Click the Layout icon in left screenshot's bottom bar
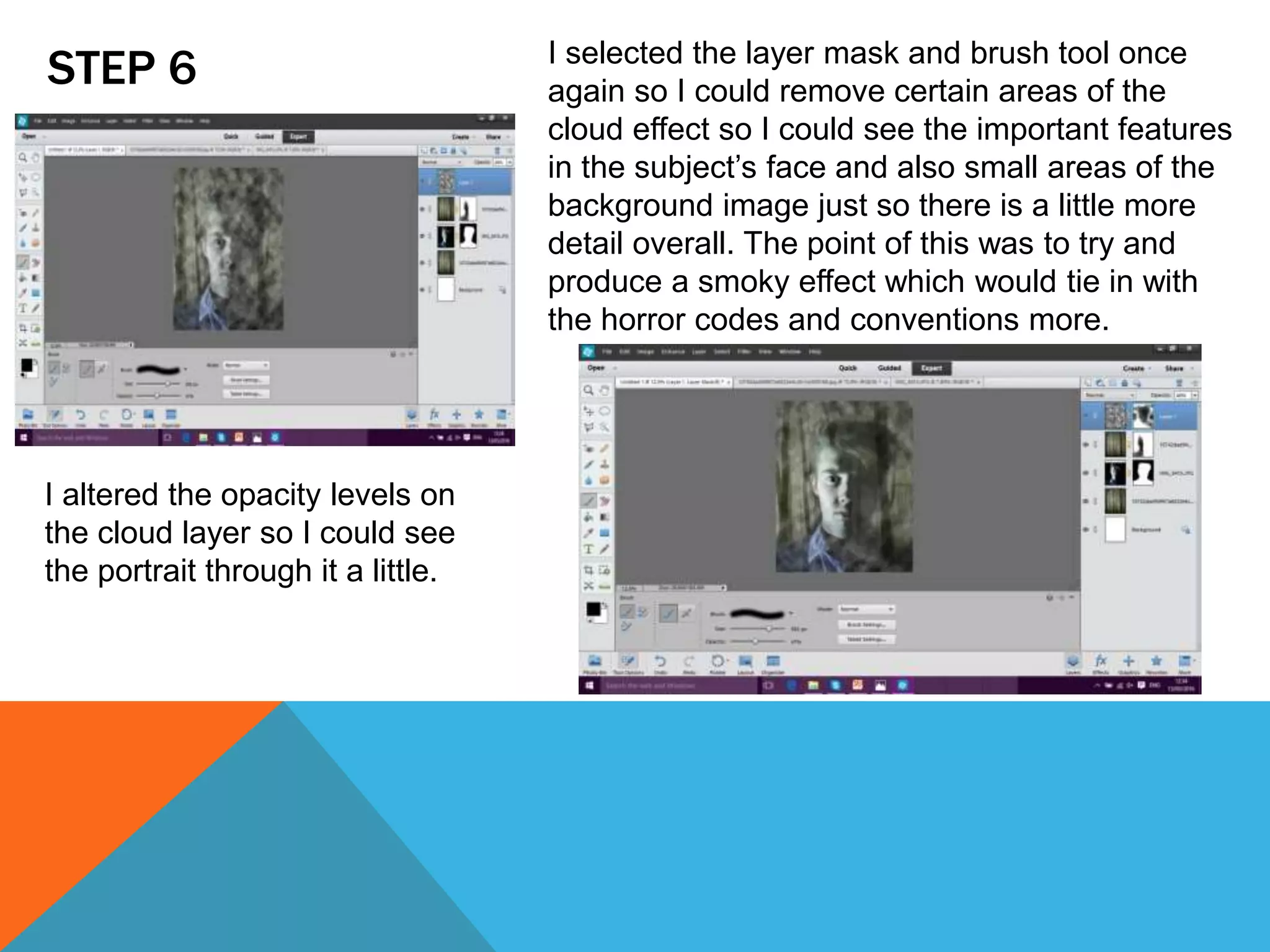The image size is (1270, 952). pyautogui.click(x=149, y=415)
